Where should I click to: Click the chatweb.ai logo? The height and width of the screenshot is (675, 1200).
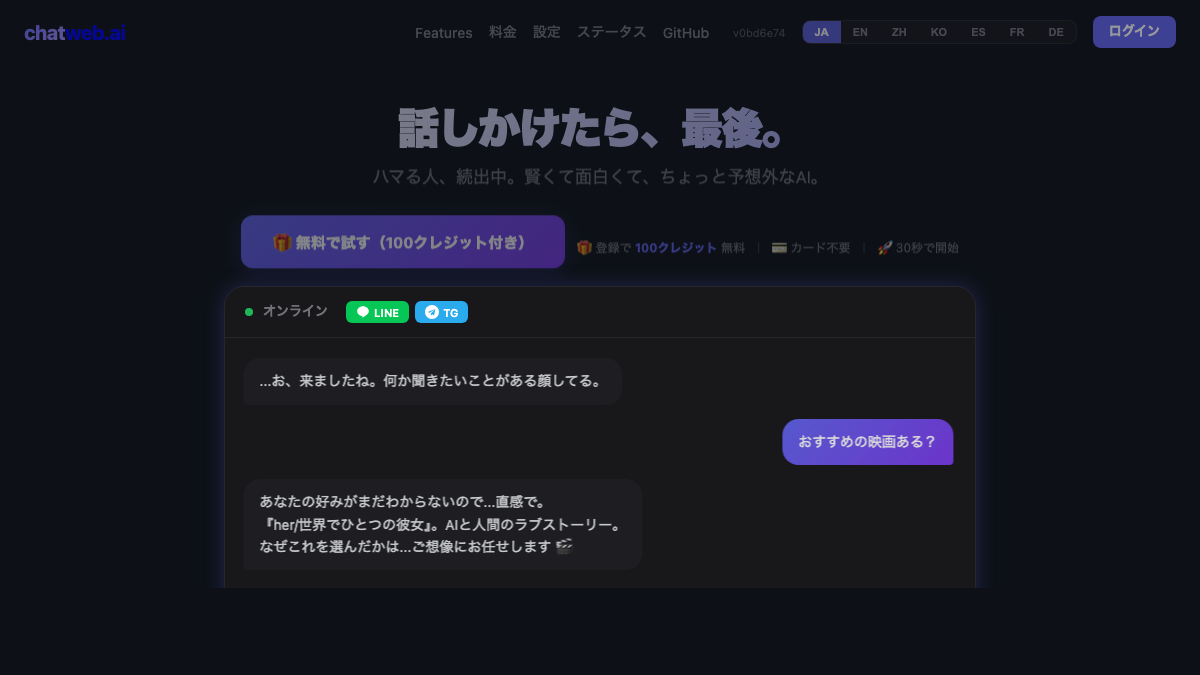[74, 32]
